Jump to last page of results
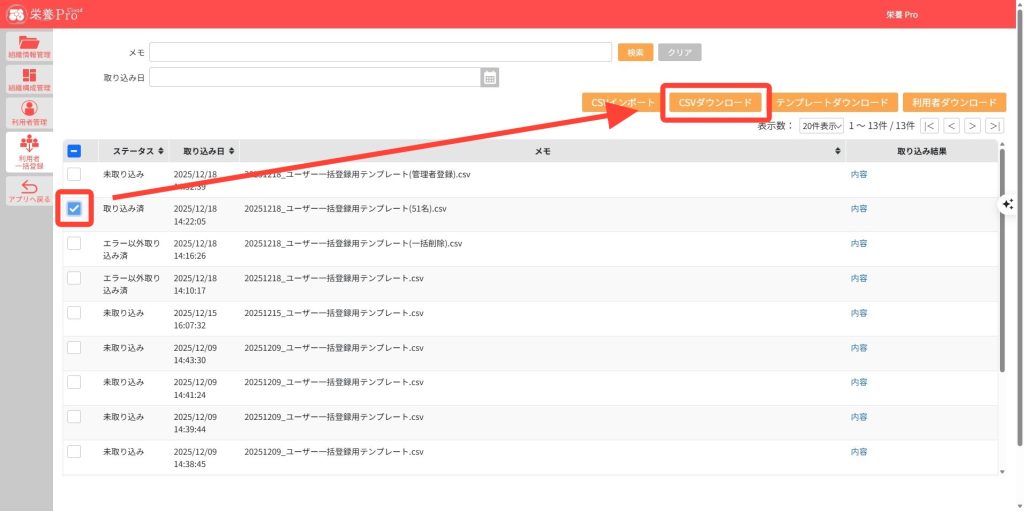 [994, 126]
